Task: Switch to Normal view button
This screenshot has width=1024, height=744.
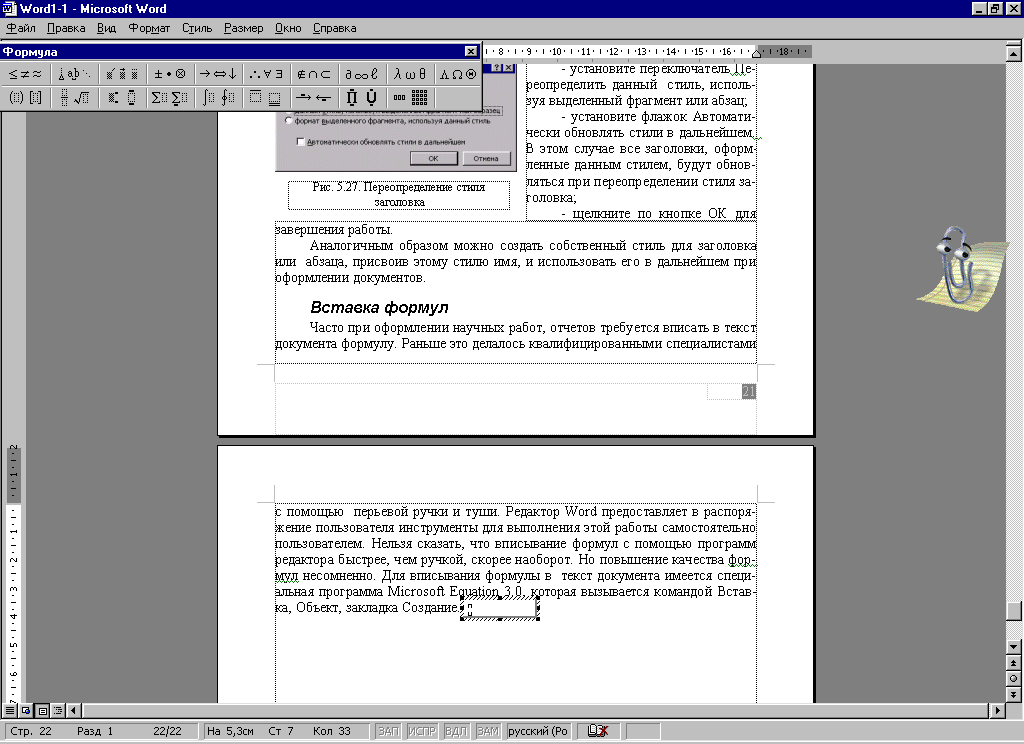Action: (x=9, y=710)
